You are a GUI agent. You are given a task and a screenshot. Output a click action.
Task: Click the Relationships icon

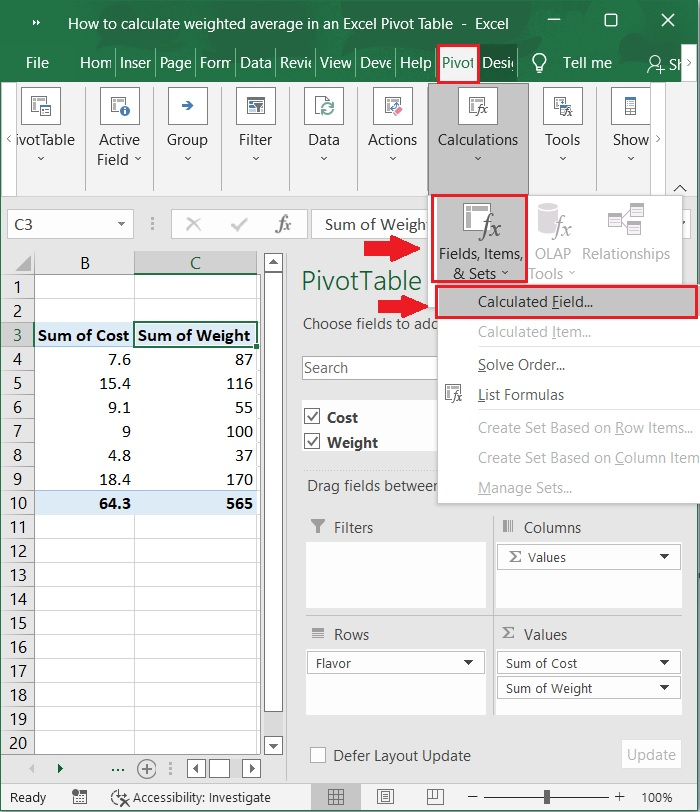(626, 220)
